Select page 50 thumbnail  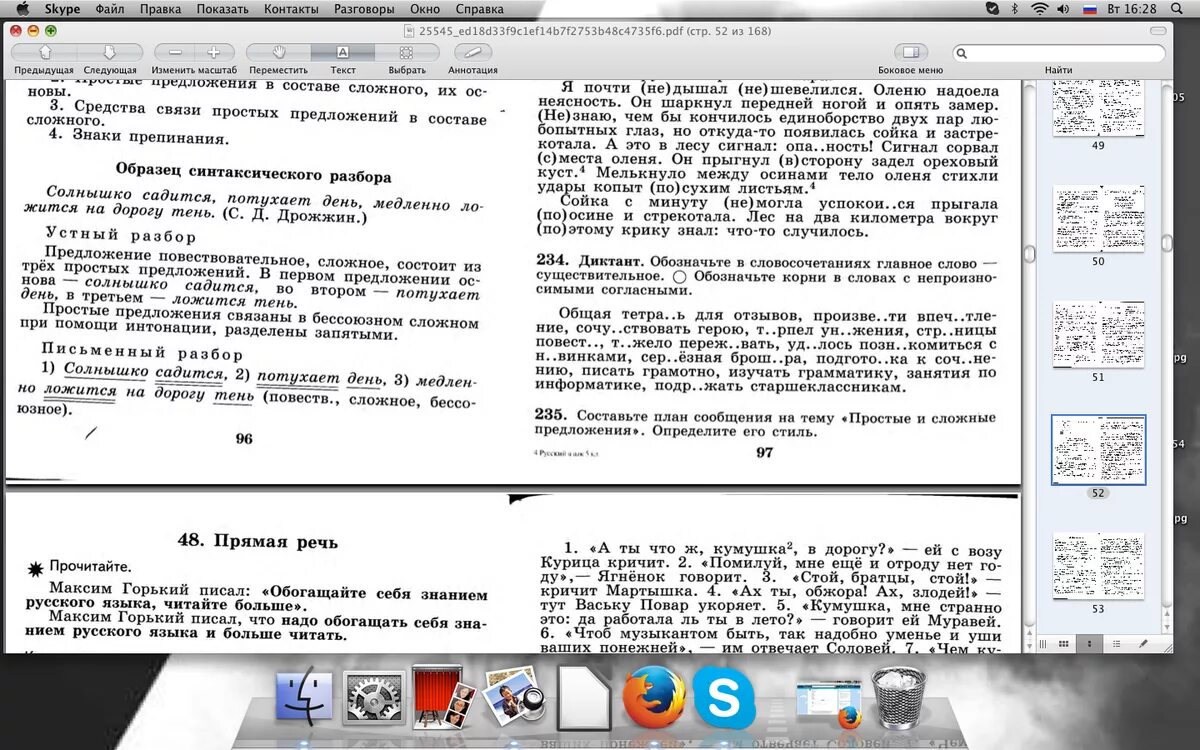point(1098,219)
